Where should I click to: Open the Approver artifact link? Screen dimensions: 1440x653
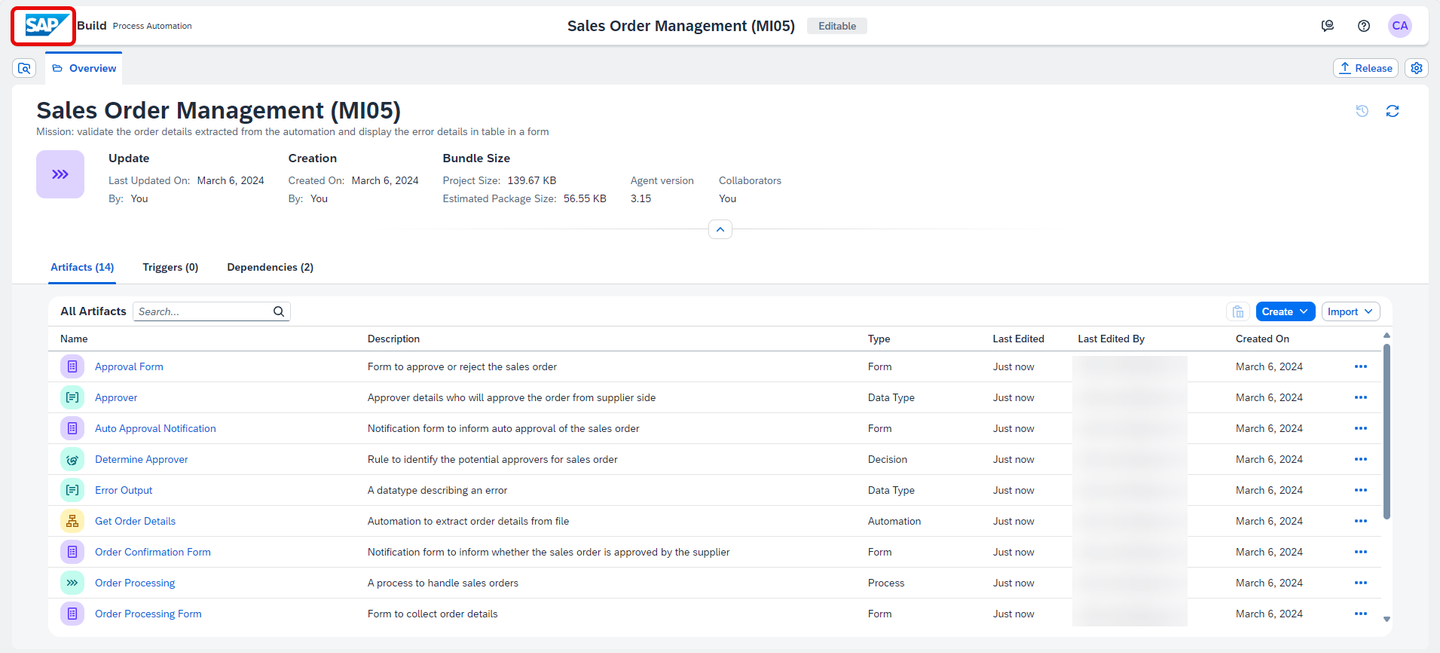[116, 398]
